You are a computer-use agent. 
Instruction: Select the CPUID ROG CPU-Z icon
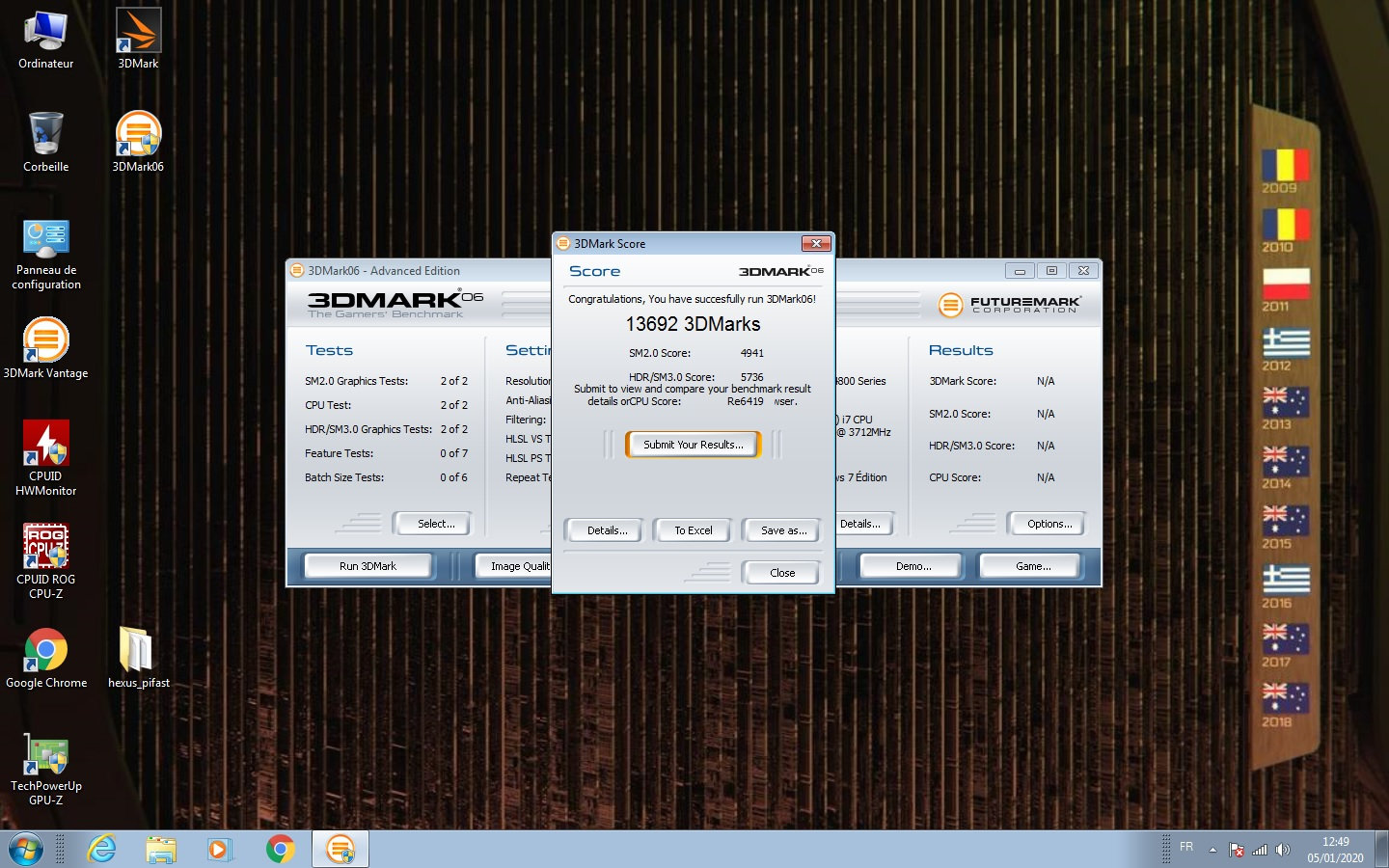pos(45,561)
